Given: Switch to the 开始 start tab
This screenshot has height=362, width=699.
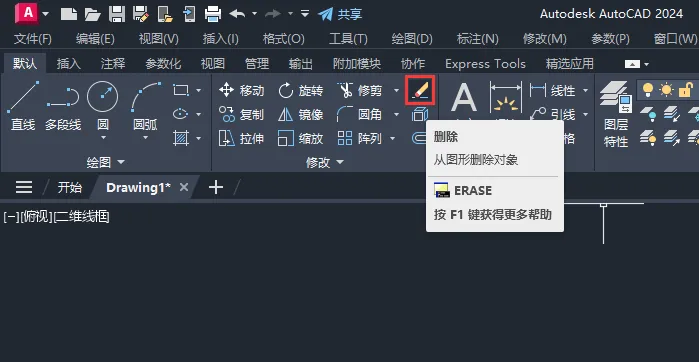Looking at the screenshot, I should click(x=70, y=187).
